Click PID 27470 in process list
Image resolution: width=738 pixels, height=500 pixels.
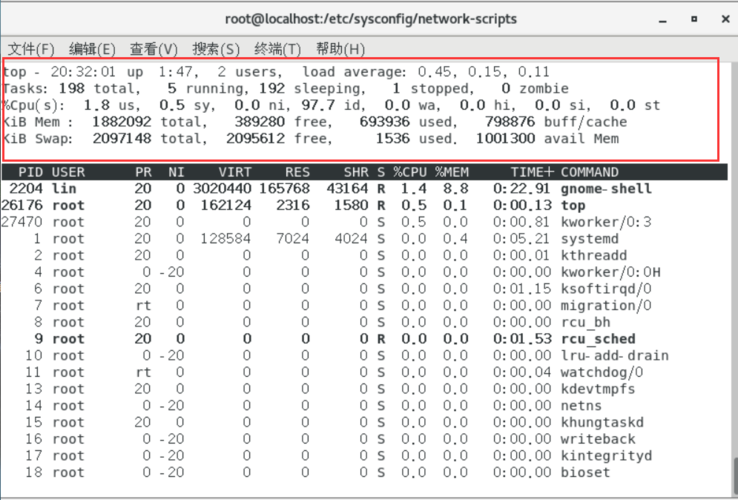22,222
